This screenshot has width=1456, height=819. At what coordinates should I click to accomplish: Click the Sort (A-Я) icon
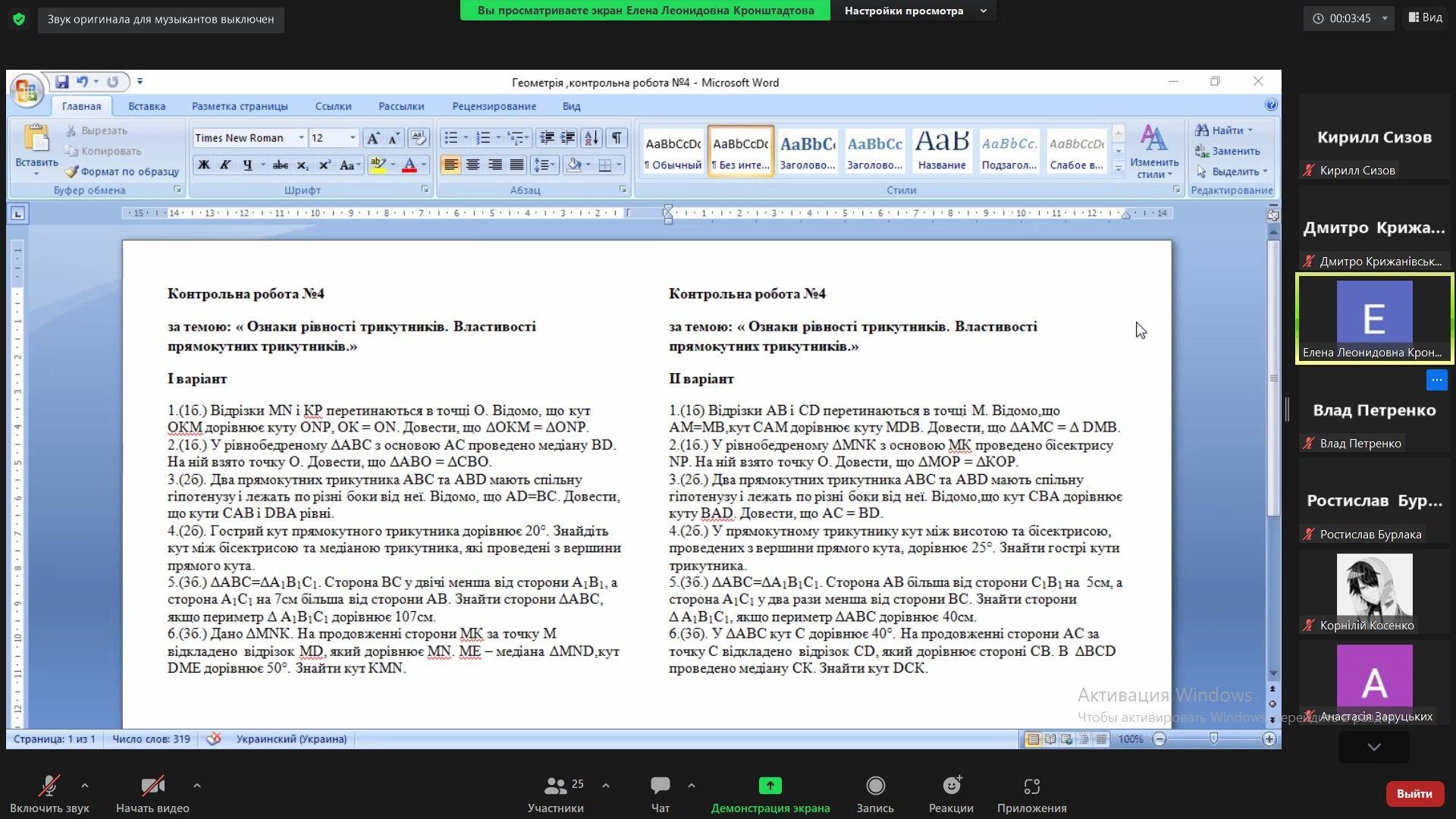[x=591, y=138]
